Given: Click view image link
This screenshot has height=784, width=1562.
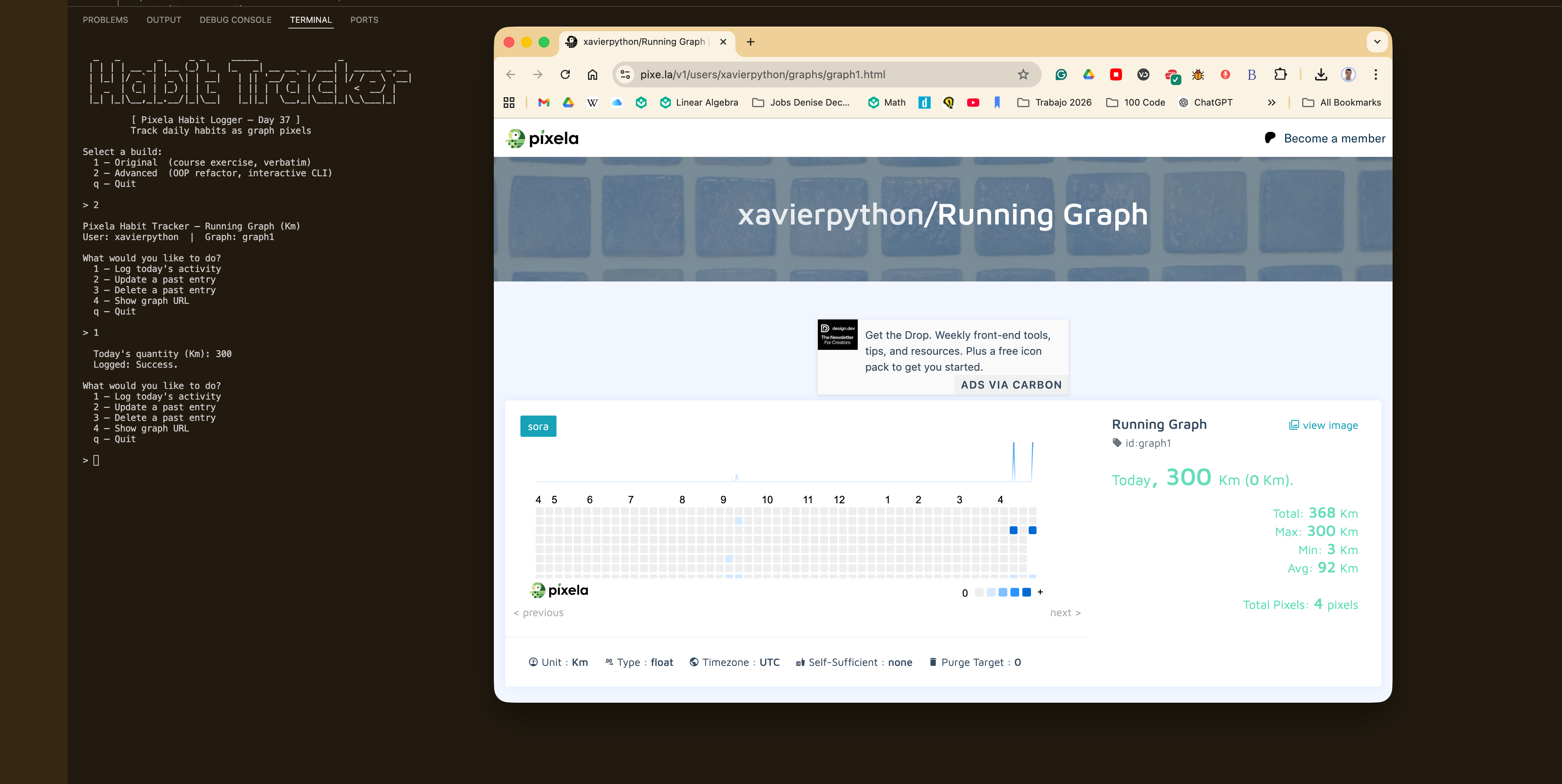Looking at the screenshot, I should click(x=1323, y=425).
